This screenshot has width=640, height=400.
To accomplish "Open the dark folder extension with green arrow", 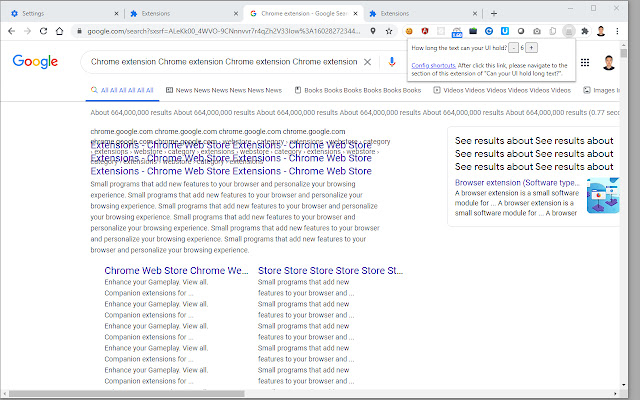I will [x=473, y=31].
